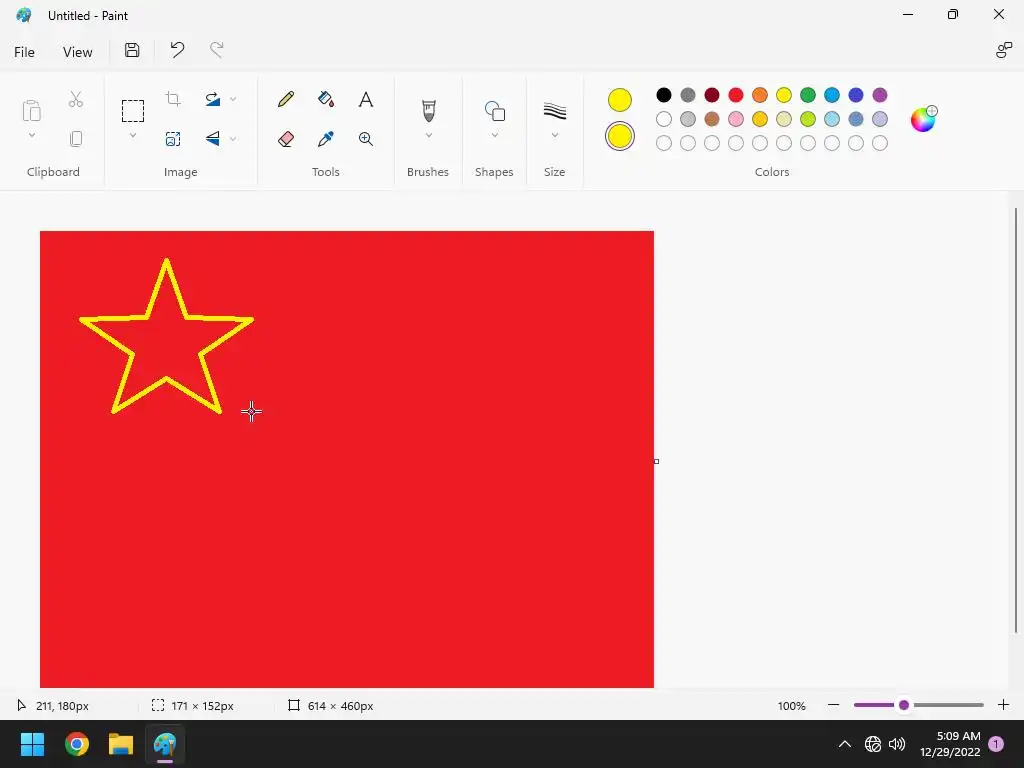The width and height of the screenshot is (1024, 768).
Task: Pick the indigo color swatch
Action: [x=856, y=95]
